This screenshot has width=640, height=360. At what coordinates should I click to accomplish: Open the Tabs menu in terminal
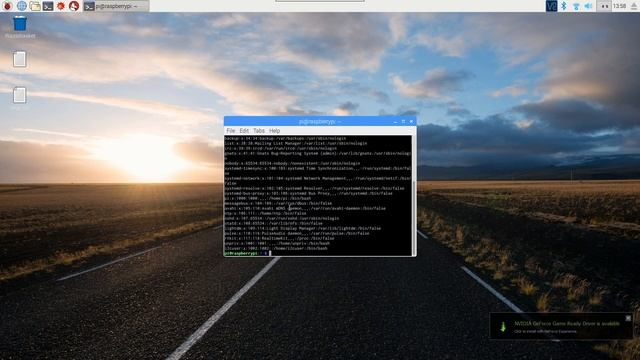259,131
